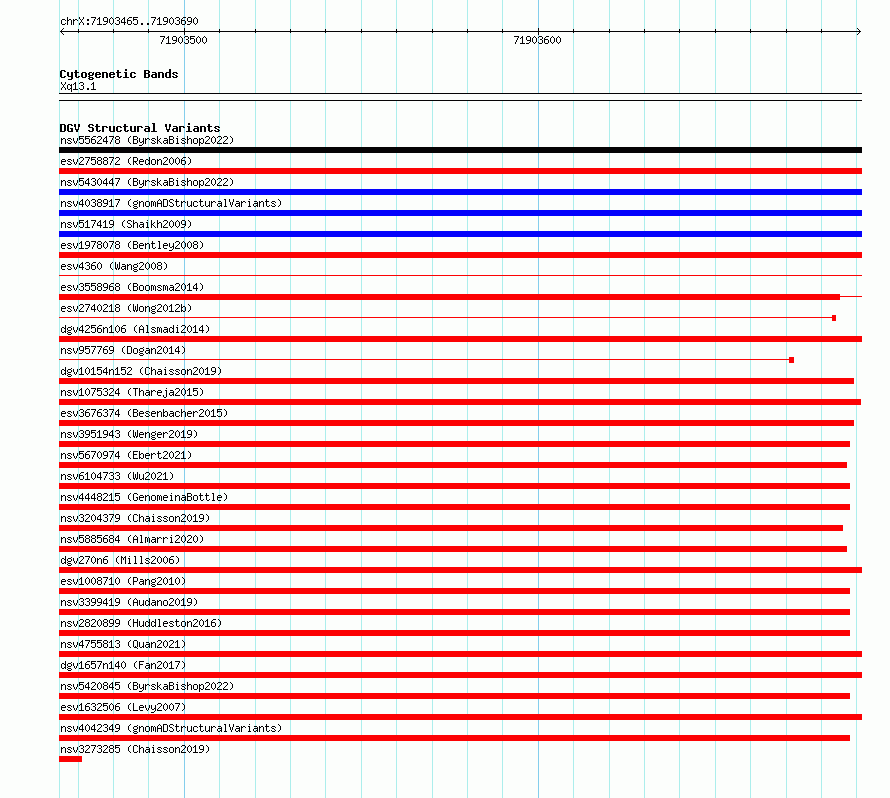Open variant nsv5420845 (ByrskaBishop2022)
890x798 pixels.
point(147,686)
